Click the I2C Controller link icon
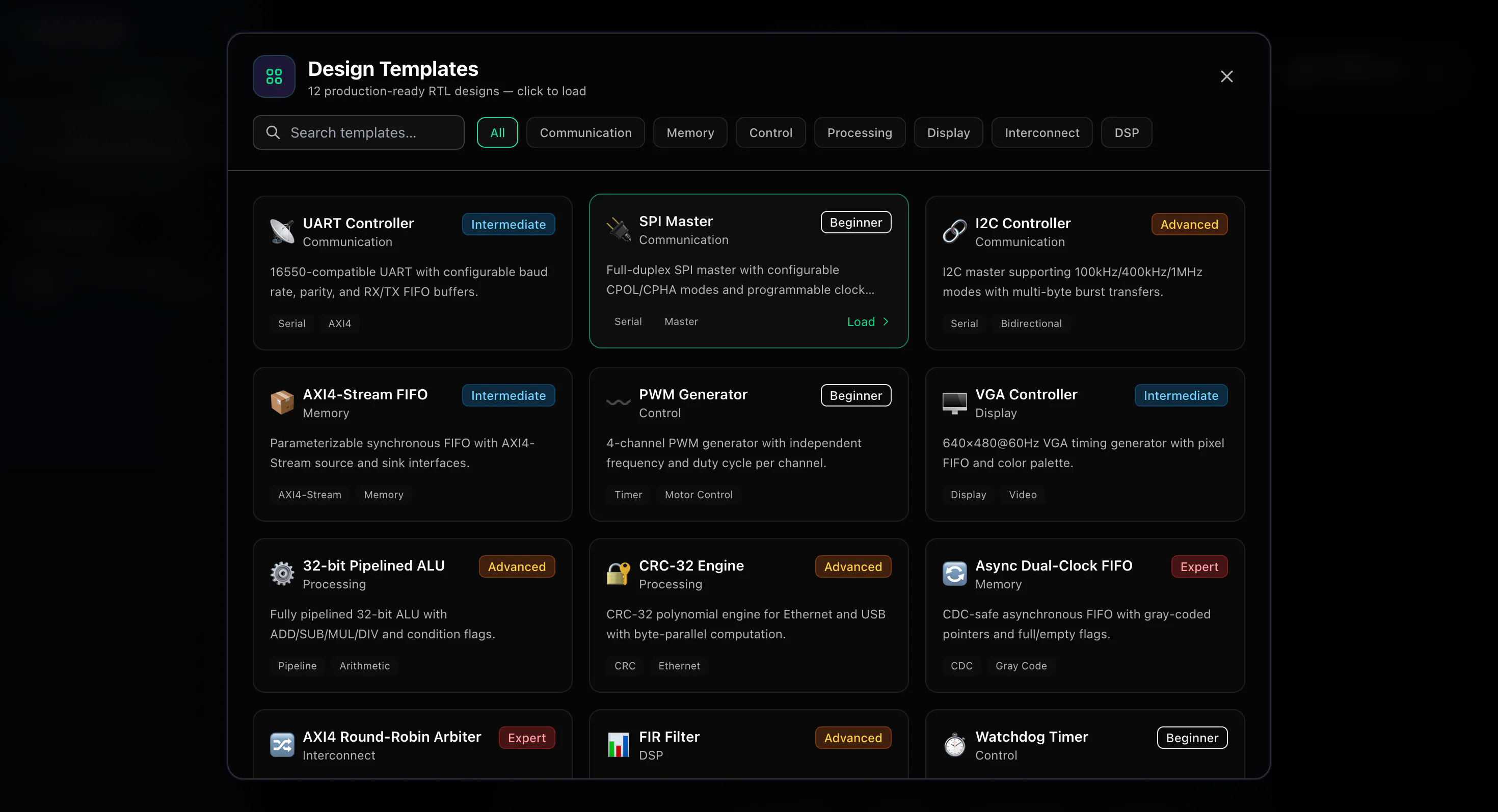The image size is (1498, 812). pos(954,232)
